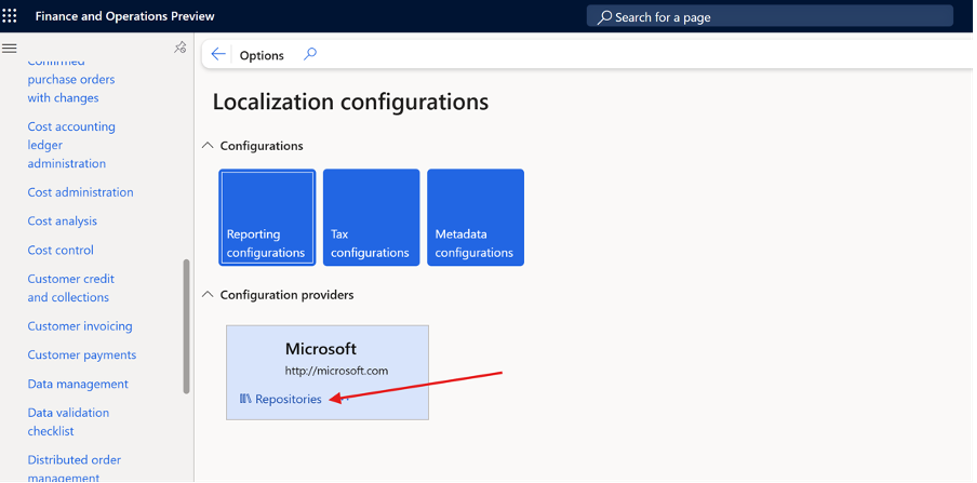Select the Microsoft provider name
The image size is (977, 483).
(x=321, y=348)
